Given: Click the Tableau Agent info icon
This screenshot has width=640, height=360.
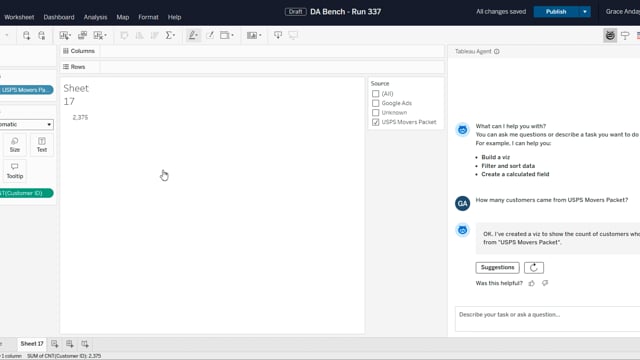Looking at the screenshot, I should 497,51.
